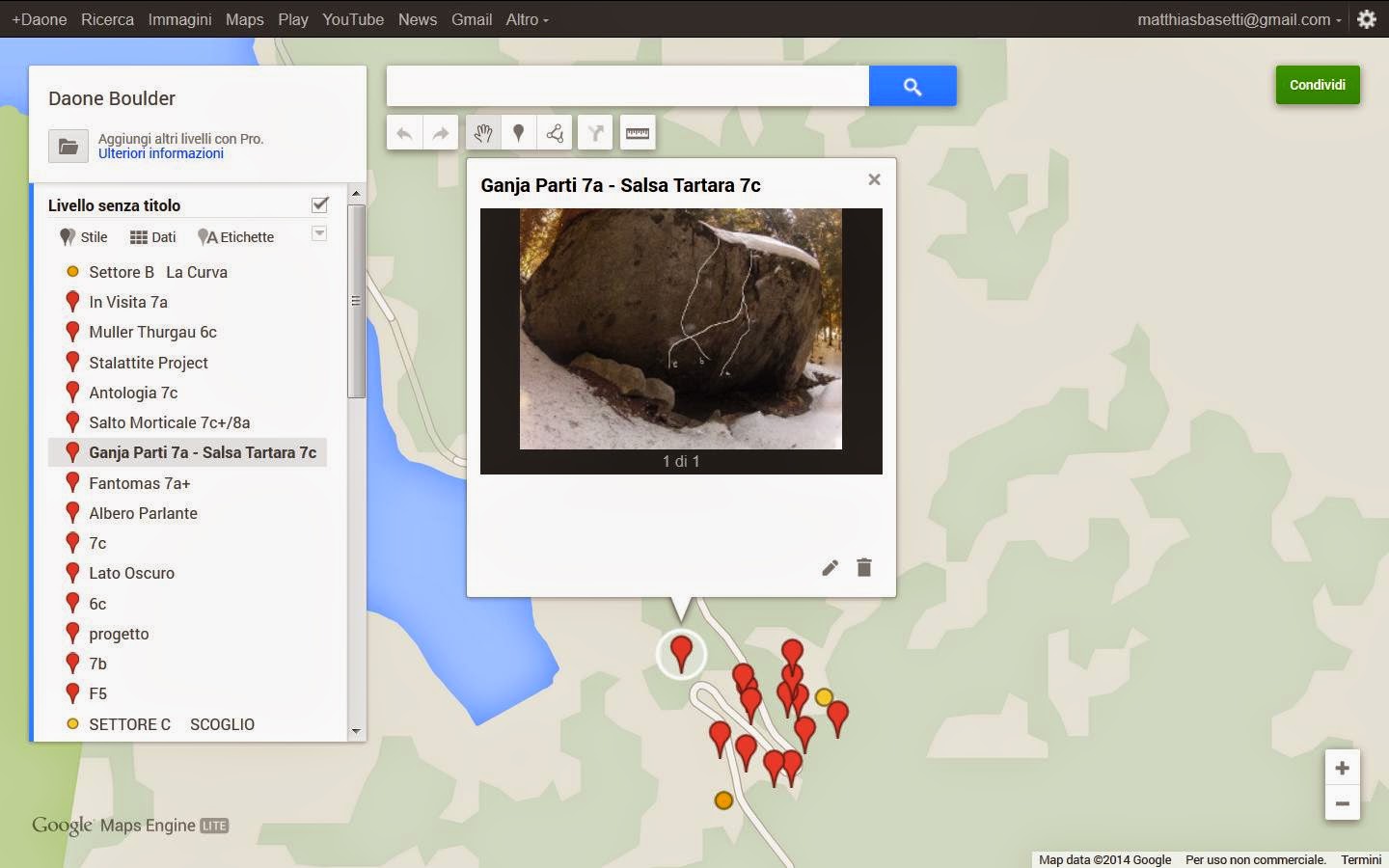
Task: Click the yellow circle marker near the red pins
Action: (824, 696)
